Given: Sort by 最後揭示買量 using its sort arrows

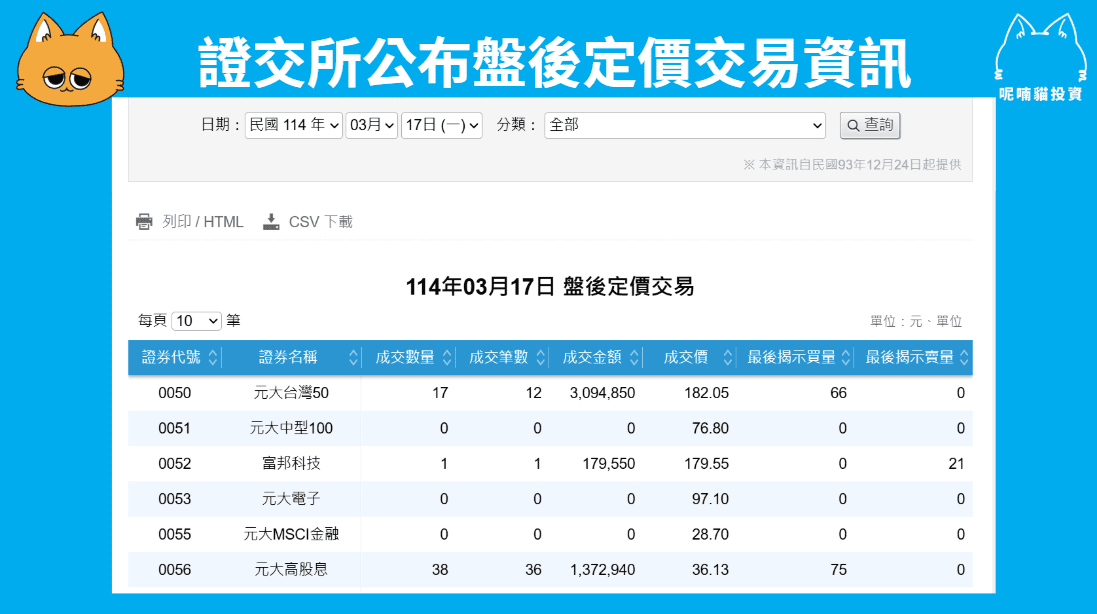Looking at the screenshot, I should [x=846, y=357].
